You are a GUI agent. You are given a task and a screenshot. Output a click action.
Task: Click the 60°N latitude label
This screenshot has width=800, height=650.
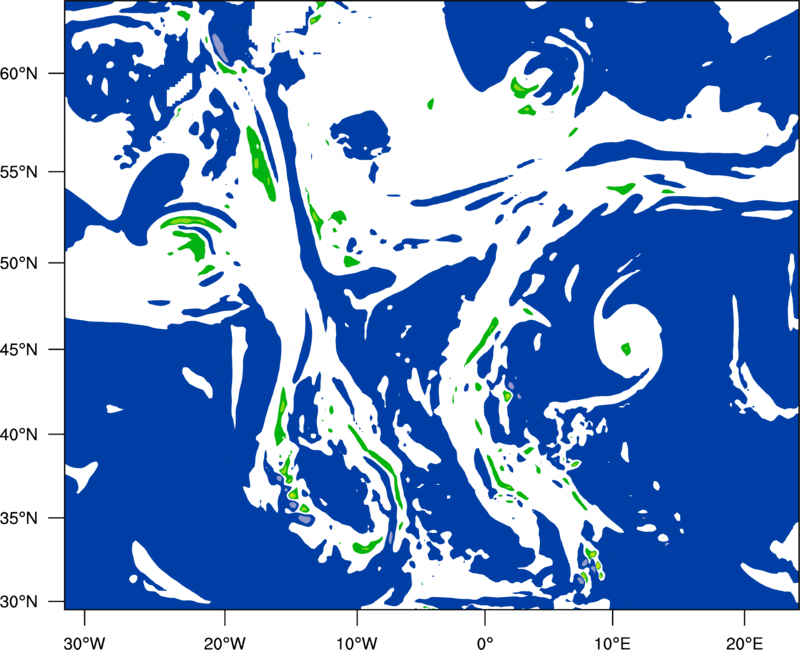(x=19, y=73)
